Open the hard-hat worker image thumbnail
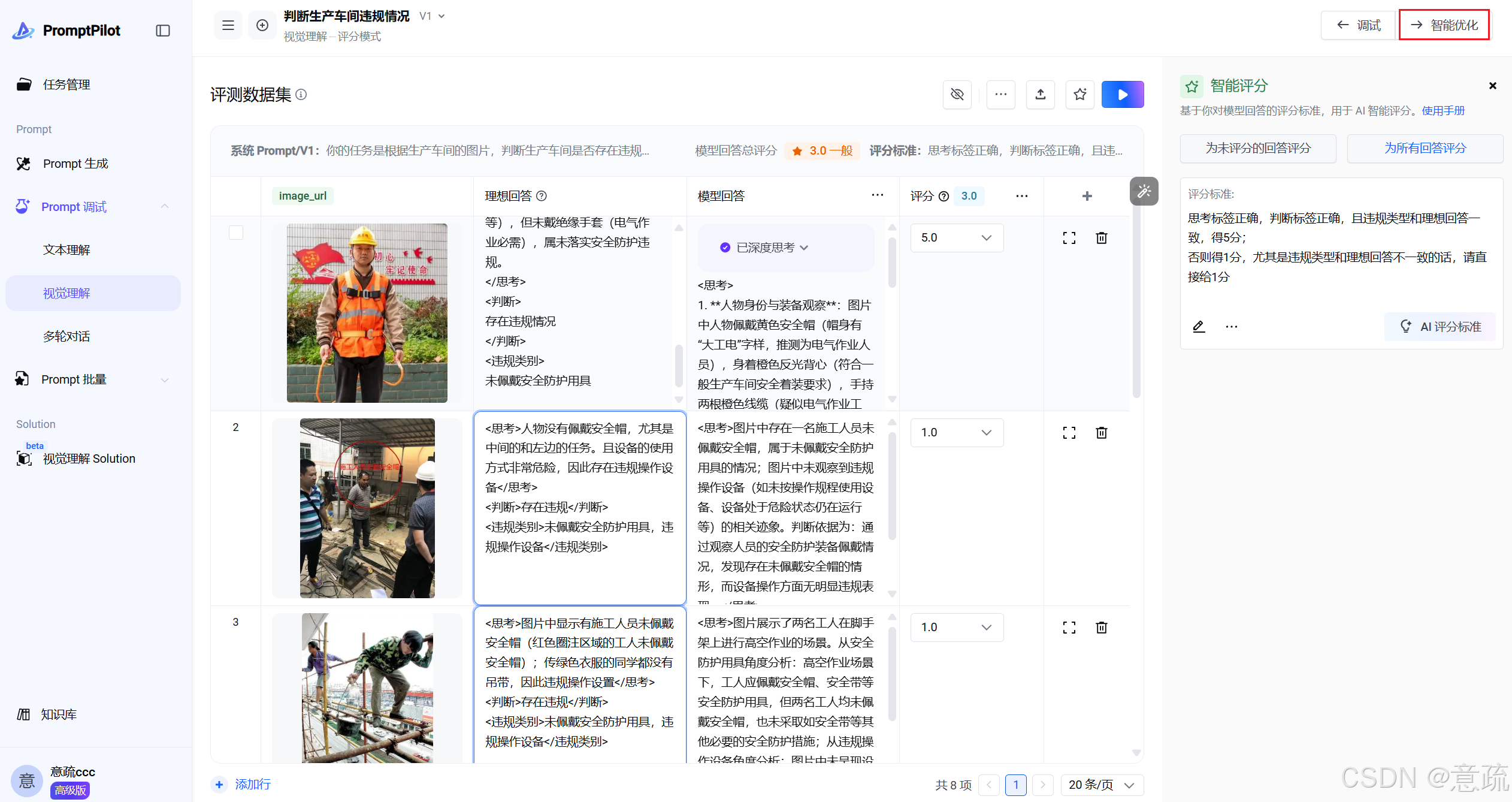This screenshot has height=802, width=1512. pyautogui.click(x=367, y=313)
